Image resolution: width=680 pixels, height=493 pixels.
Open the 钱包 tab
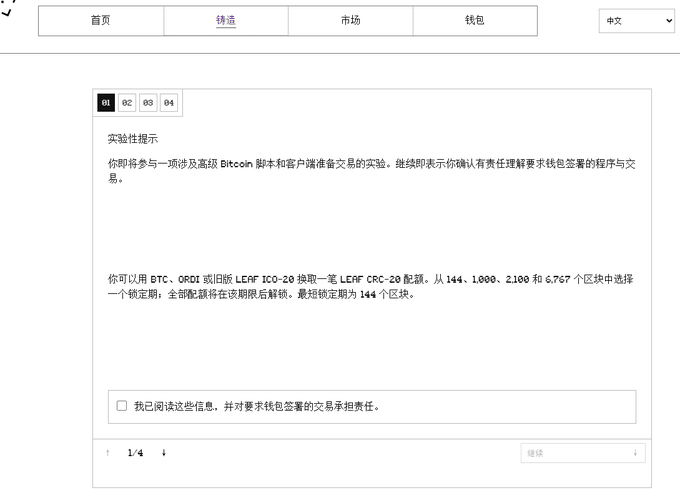(x=475, y=21)
